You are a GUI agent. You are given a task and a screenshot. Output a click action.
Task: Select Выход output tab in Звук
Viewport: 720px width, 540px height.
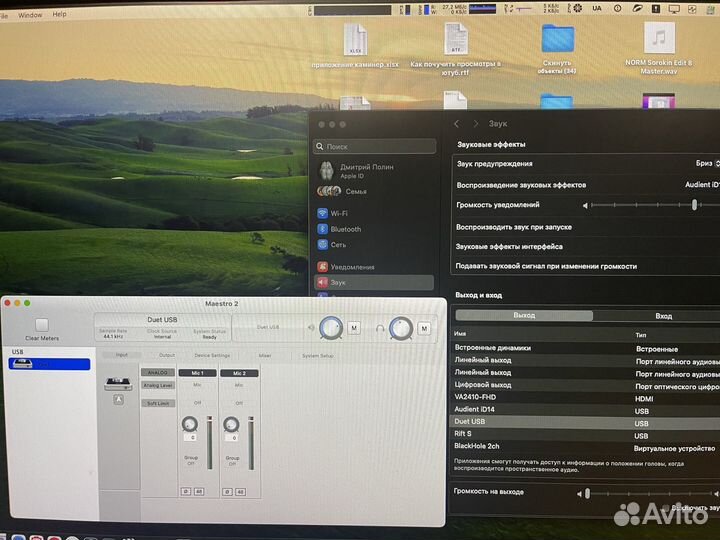click(x=524, y=315)
